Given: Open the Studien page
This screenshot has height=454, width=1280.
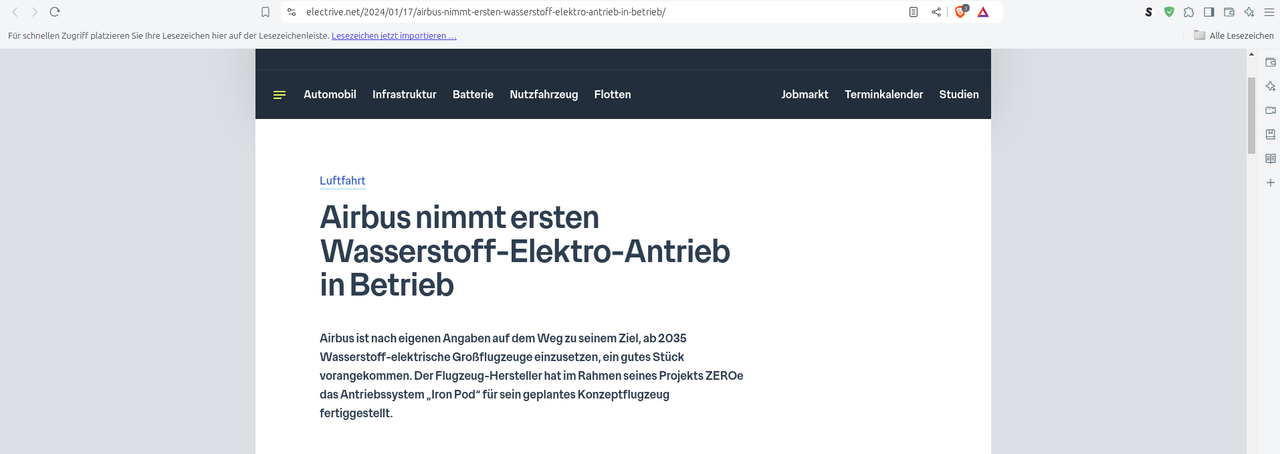Looking at the screenshot, I should click(959, 95).
